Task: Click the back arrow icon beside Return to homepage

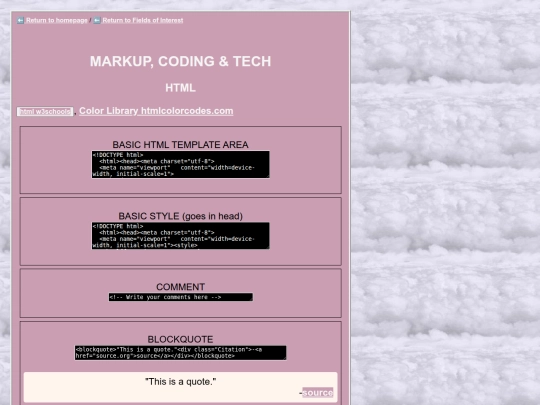Action: pyautogui.click(x=20, y=20)
